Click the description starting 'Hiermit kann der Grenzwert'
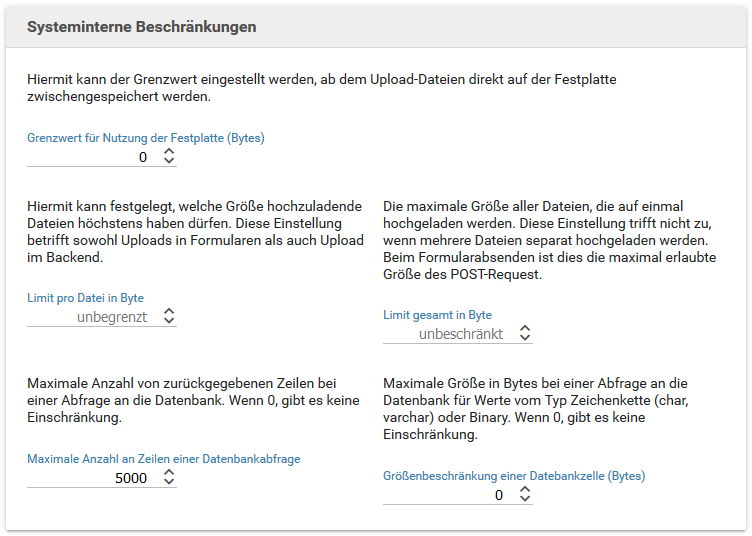The image size is (752, 536). click(x=322, y=88)
